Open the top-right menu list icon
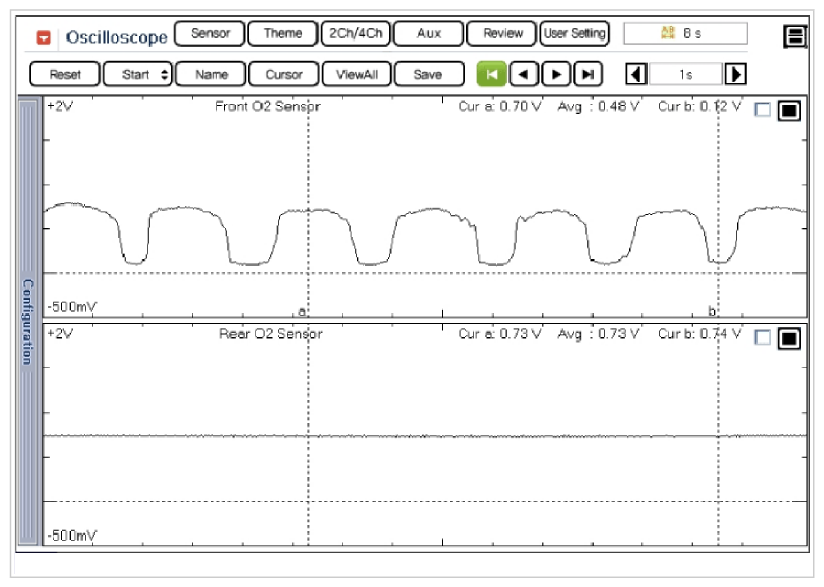Image resolution: width=824 pixels, height=587 pixels. [795, 36]
